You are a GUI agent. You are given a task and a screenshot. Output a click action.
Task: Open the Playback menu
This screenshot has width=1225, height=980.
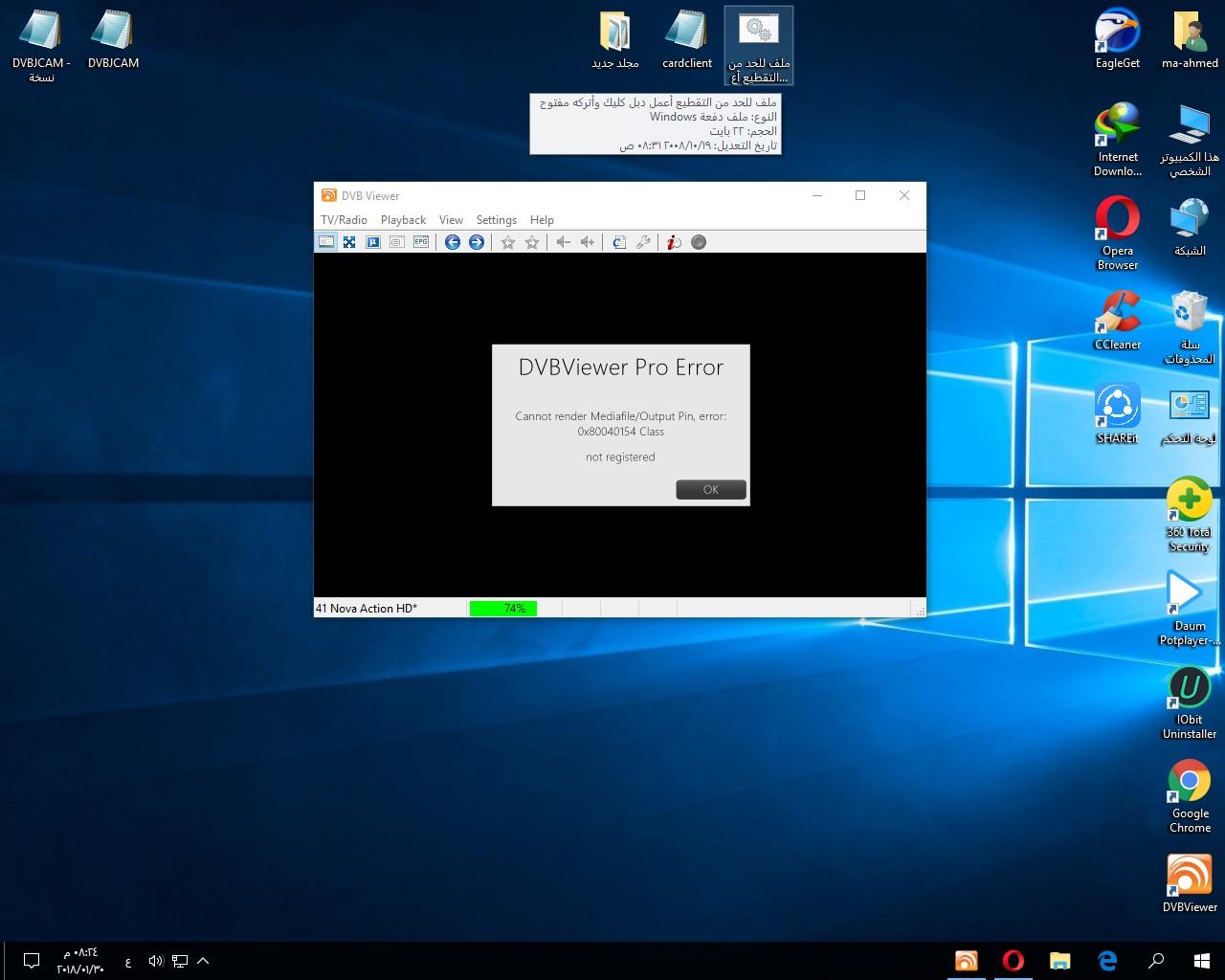point(403,220)
